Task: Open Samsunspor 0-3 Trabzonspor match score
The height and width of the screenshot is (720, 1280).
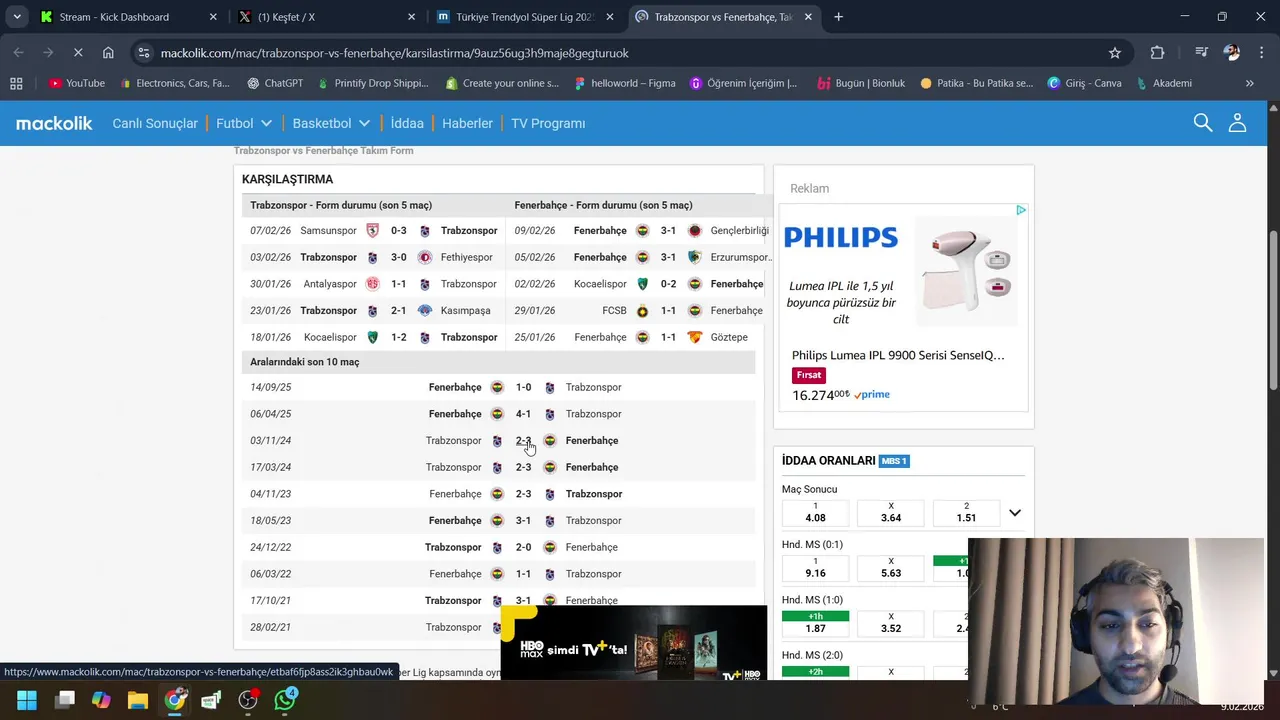Action: 398,231
